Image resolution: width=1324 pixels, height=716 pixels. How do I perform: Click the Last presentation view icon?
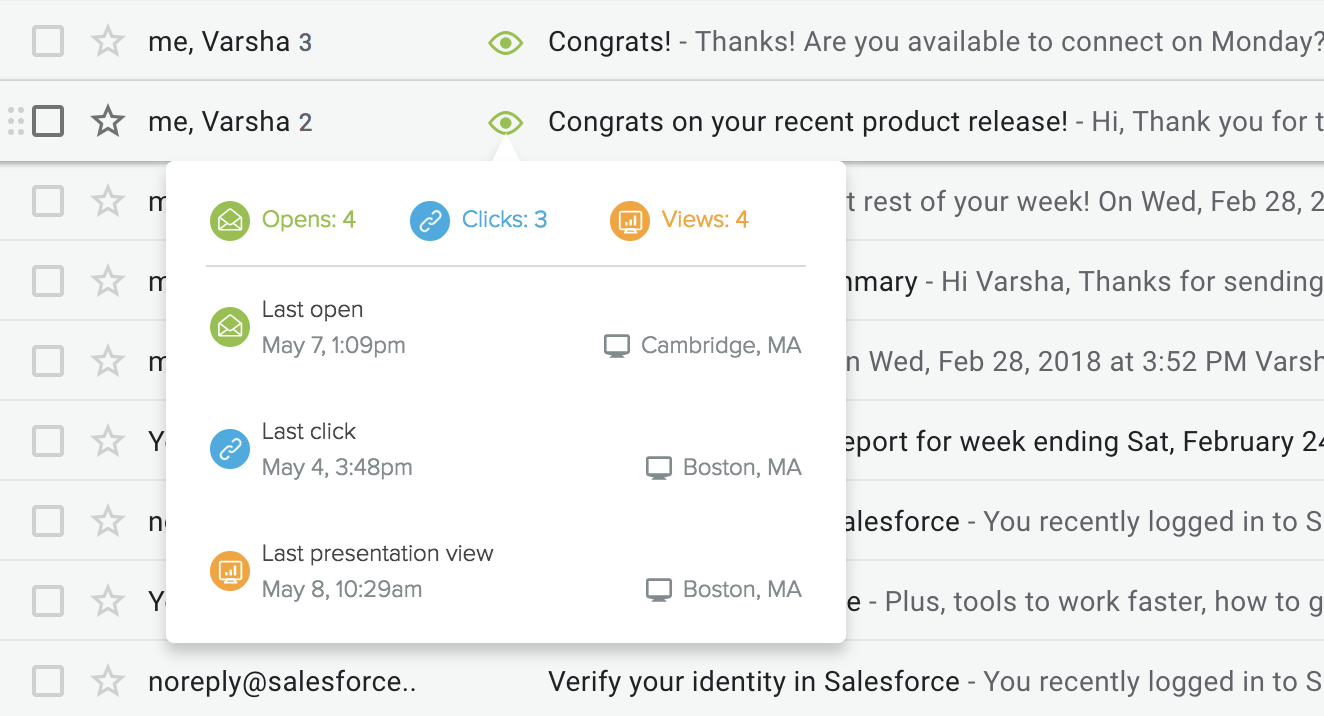pyautogui.click(x=230, y=572)
